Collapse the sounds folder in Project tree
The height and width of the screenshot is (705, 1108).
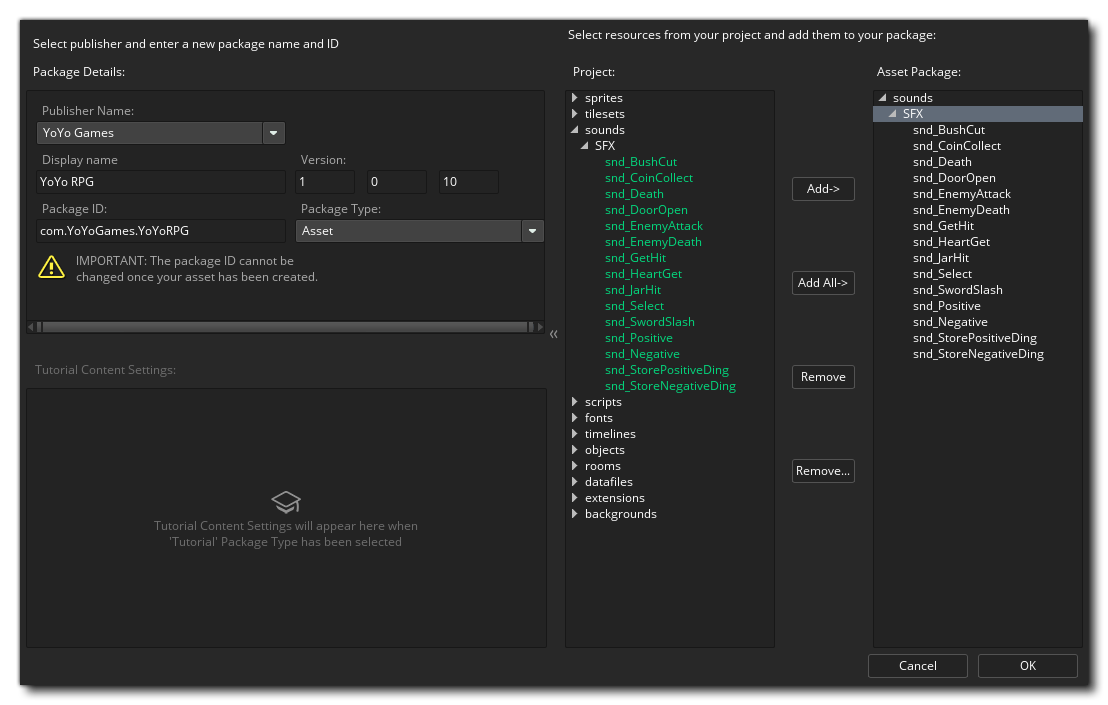[575, 130]
